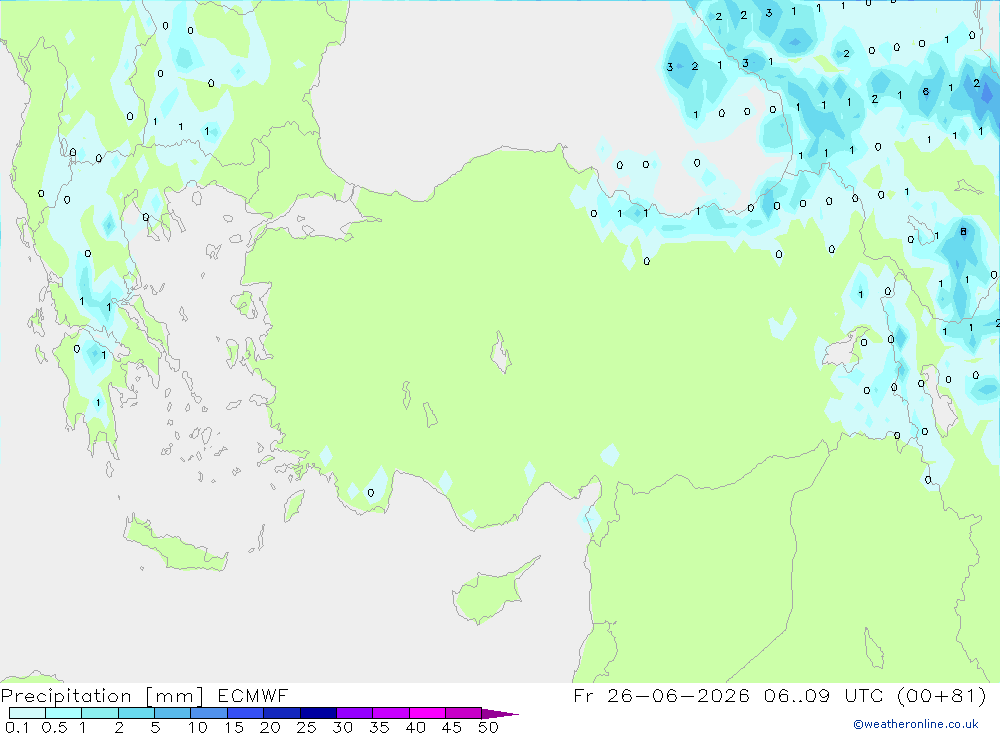
Task: Click the 0.1–0.5 mm legend color swatch
Action: pos(27,713)
